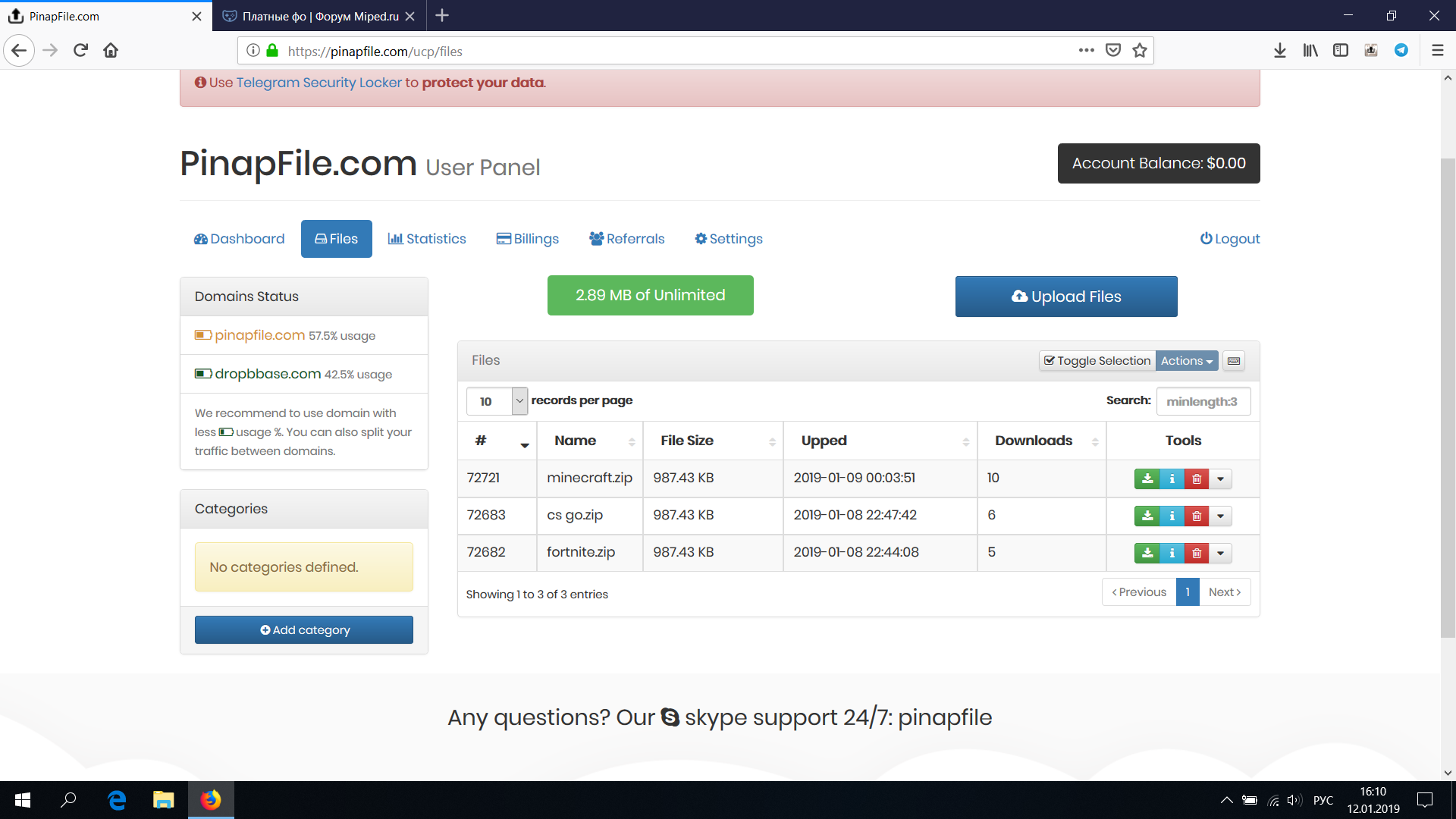Expand more options for minecraft.zip

[x=1220, y=479]
